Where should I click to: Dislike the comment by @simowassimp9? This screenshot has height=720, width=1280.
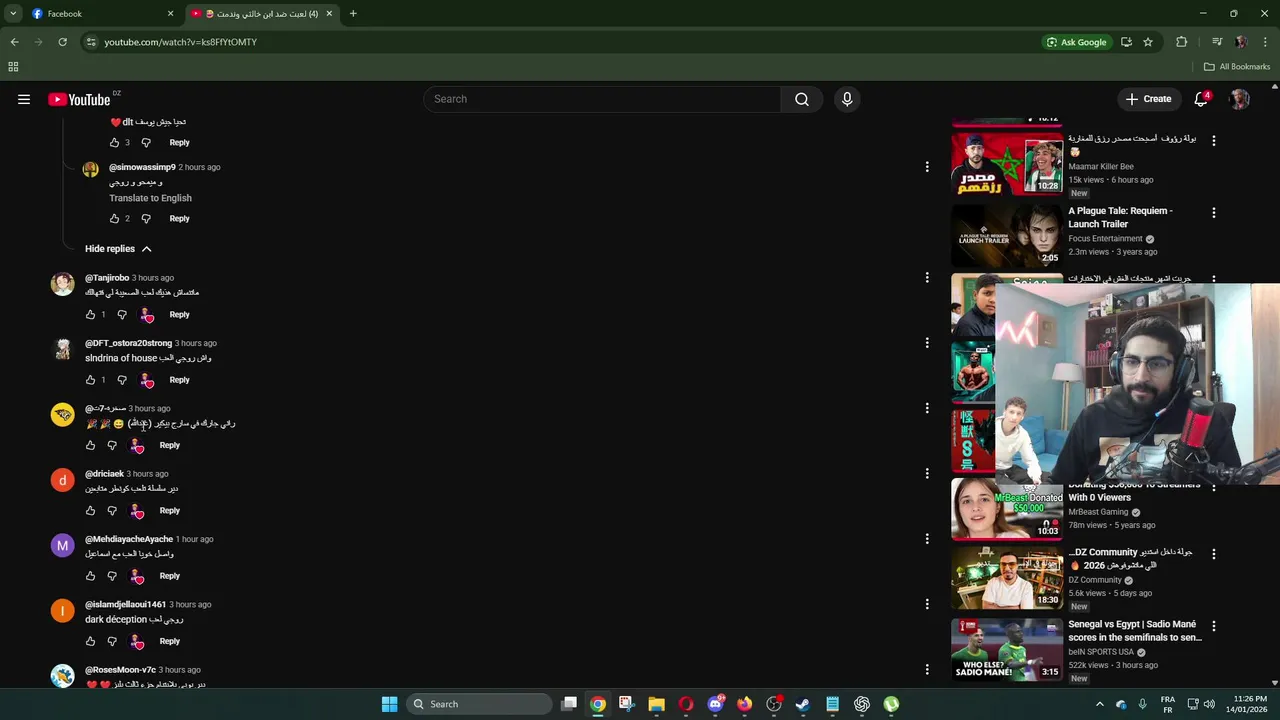coord(146,219)
